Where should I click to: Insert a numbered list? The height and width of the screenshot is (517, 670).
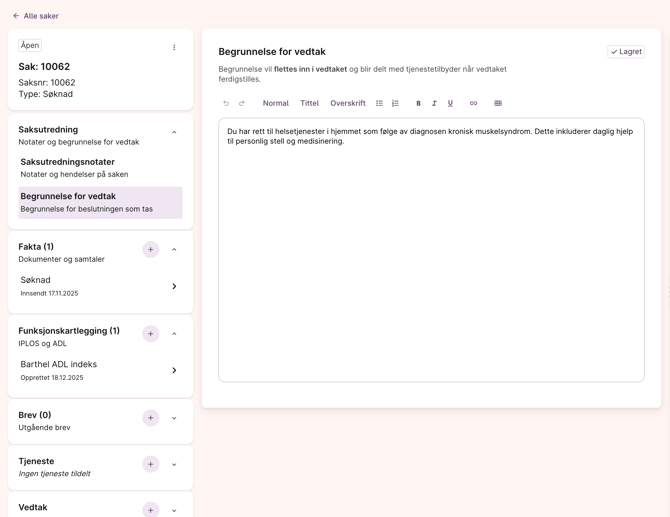[x=396, y=103]
